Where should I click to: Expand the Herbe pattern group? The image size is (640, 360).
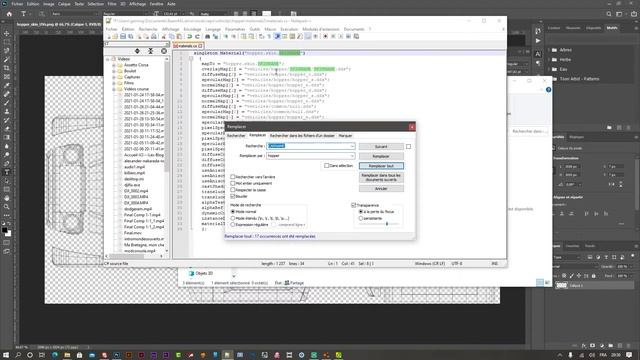[x=549, y=60]
